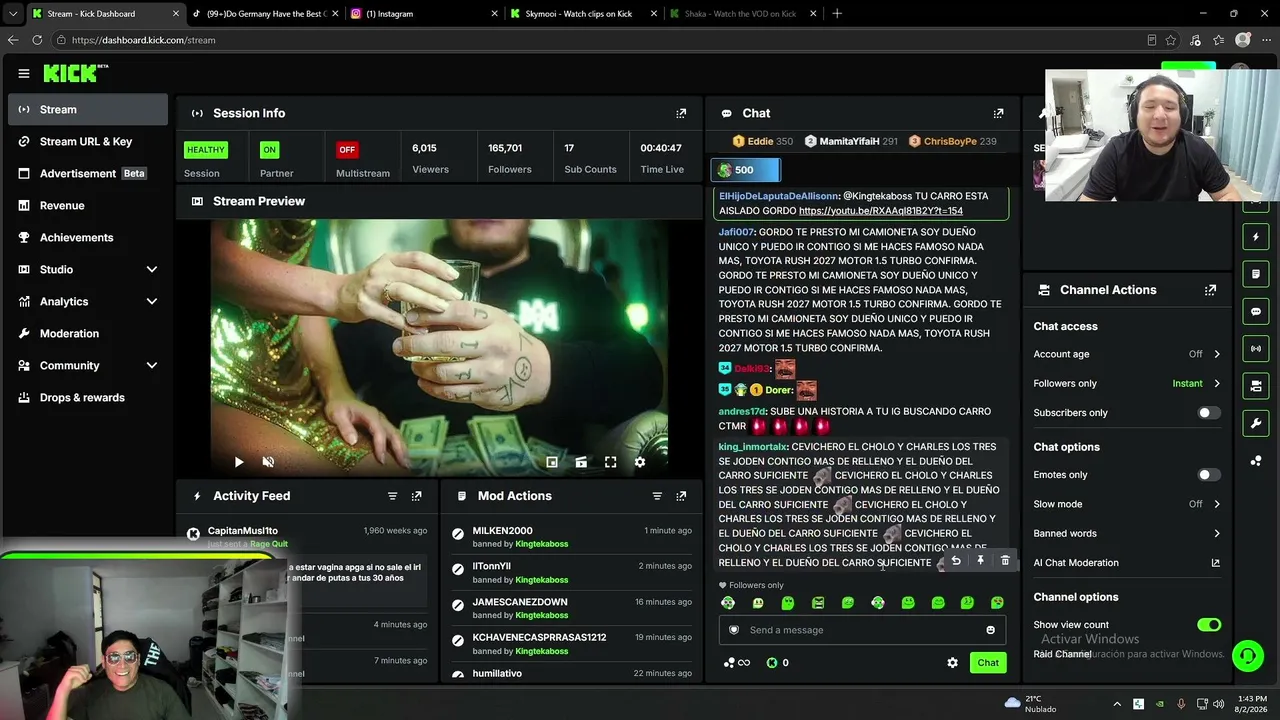Reload the page in the browser
Image resolution: width=1280 pixels, height=720 pixels.
[37, 40]
